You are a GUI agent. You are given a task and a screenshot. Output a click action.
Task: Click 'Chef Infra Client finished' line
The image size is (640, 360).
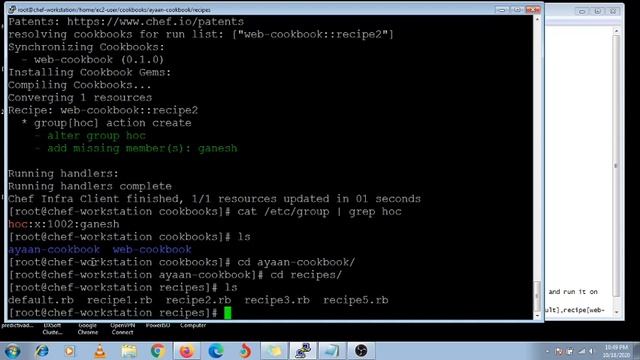[x=214, y=199]
